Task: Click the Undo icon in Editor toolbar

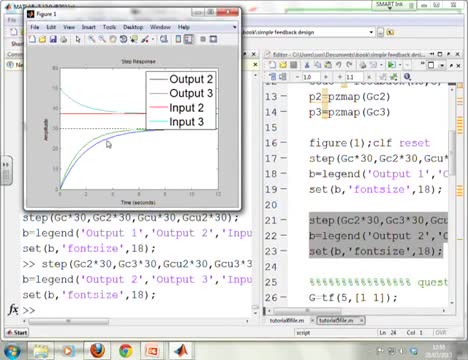Action: tap(339, 65)
